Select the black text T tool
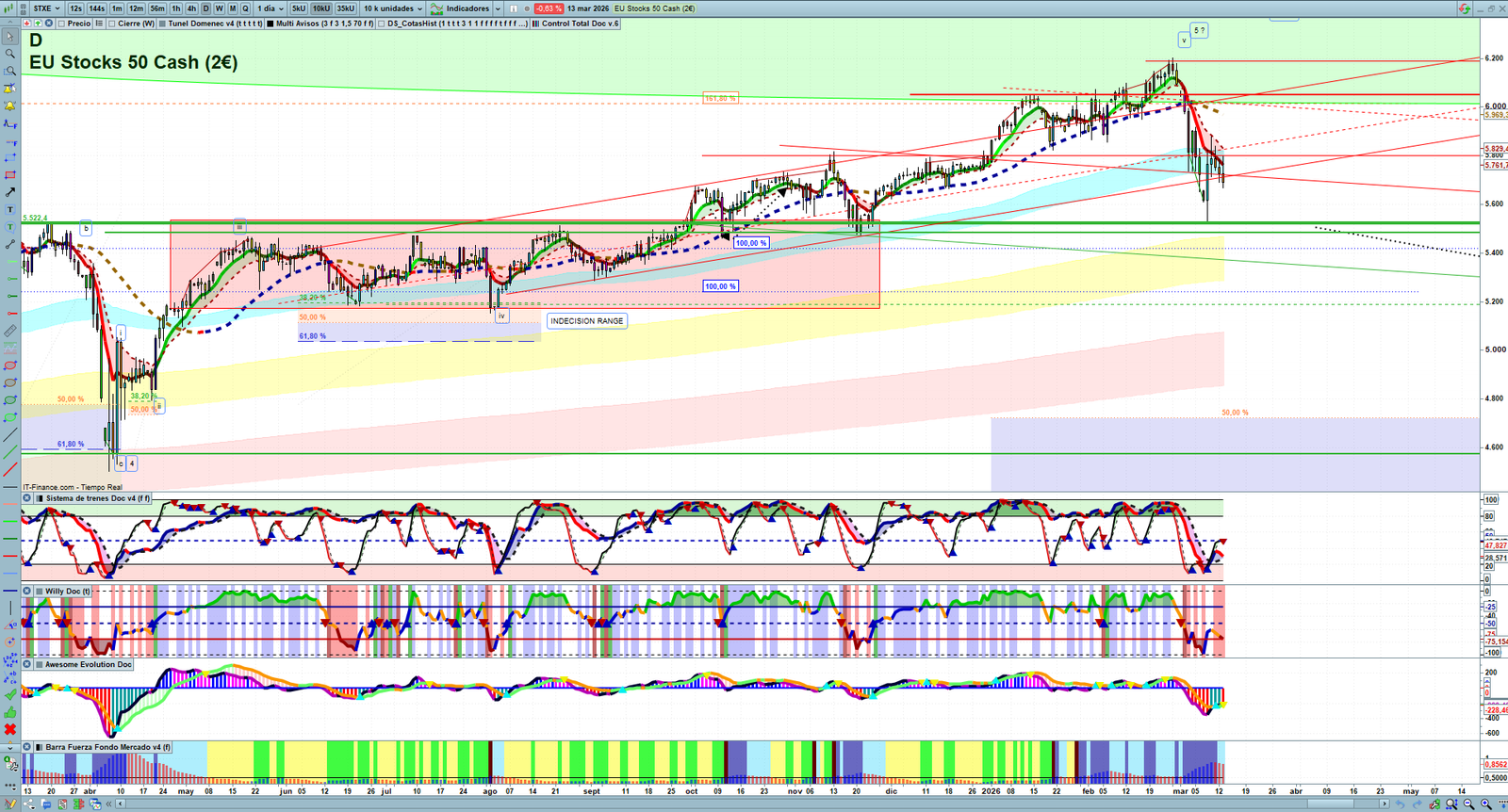Image resolution: width=1508 pixels, height=812 pixels. (x=10, y=210)
